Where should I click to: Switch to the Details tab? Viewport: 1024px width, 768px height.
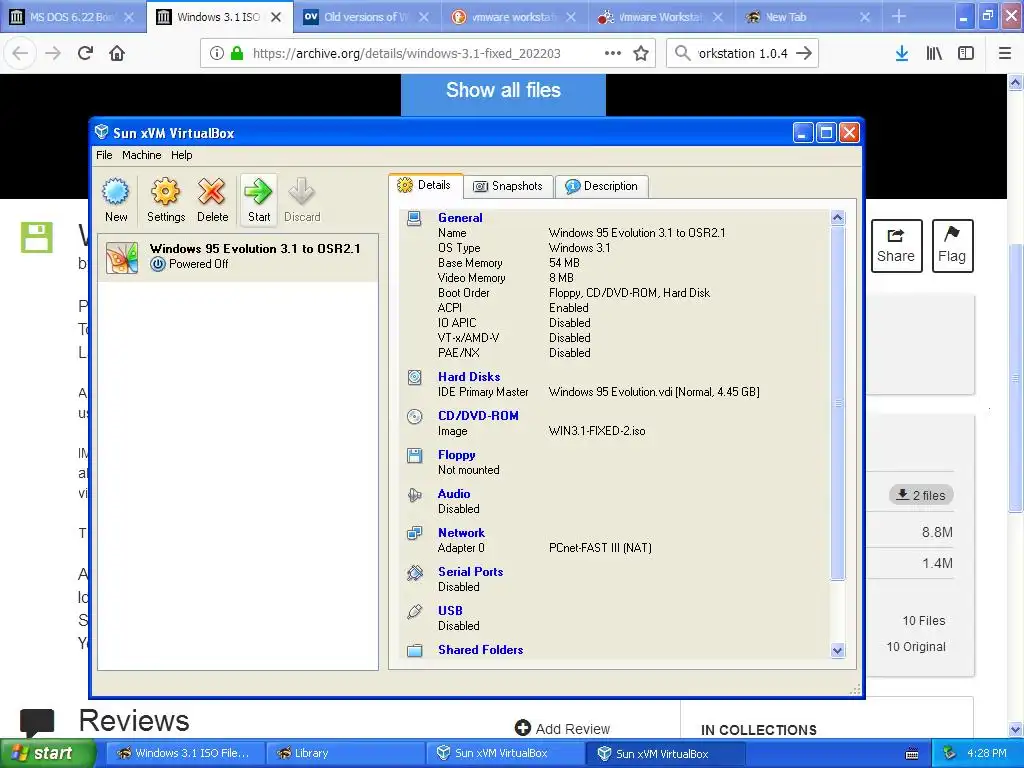pos(425,185)
